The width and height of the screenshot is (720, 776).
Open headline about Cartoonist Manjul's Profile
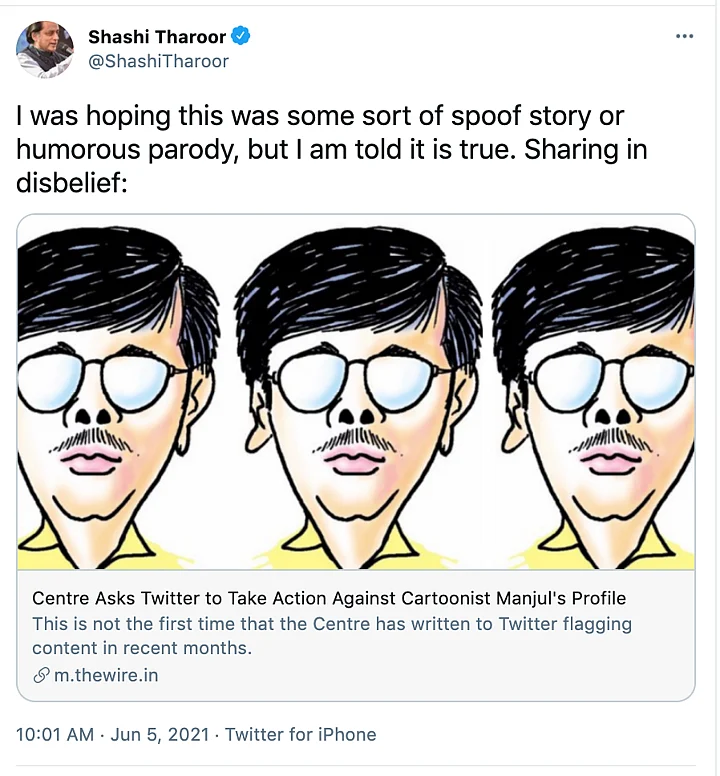[x=329, y=598]
